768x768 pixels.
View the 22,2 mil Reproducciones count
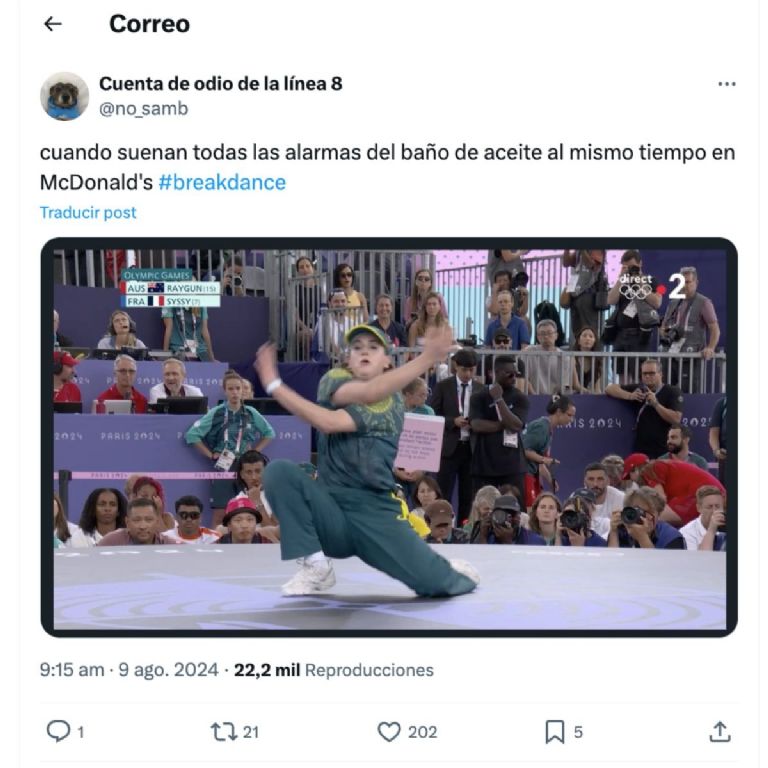pos(334,670)
